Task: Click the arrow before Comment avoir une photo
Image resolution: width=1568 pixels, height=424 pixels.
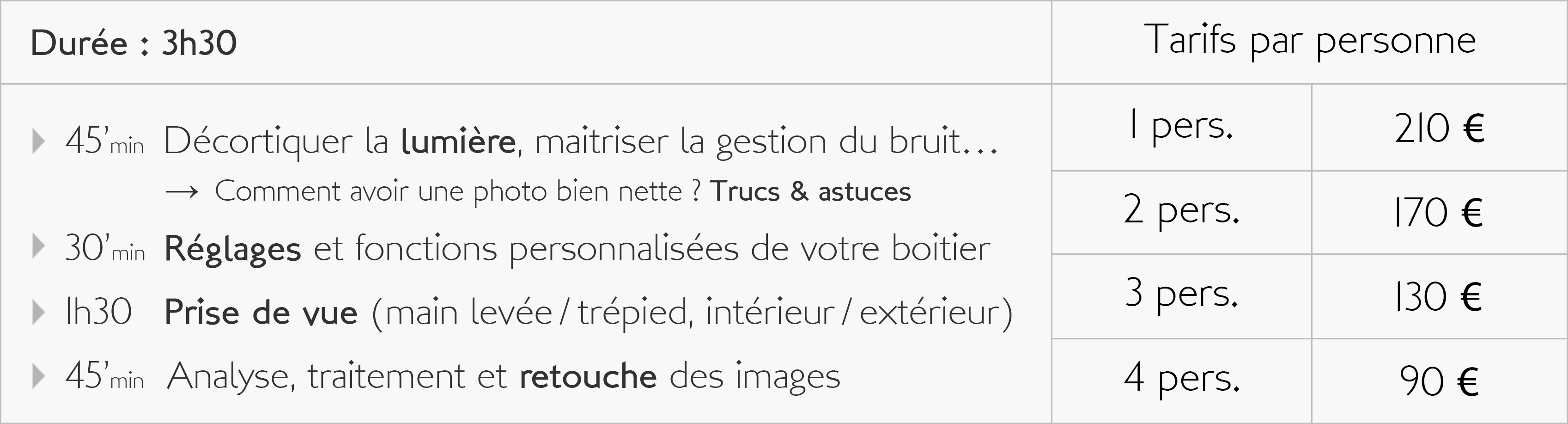Action: 182,192
